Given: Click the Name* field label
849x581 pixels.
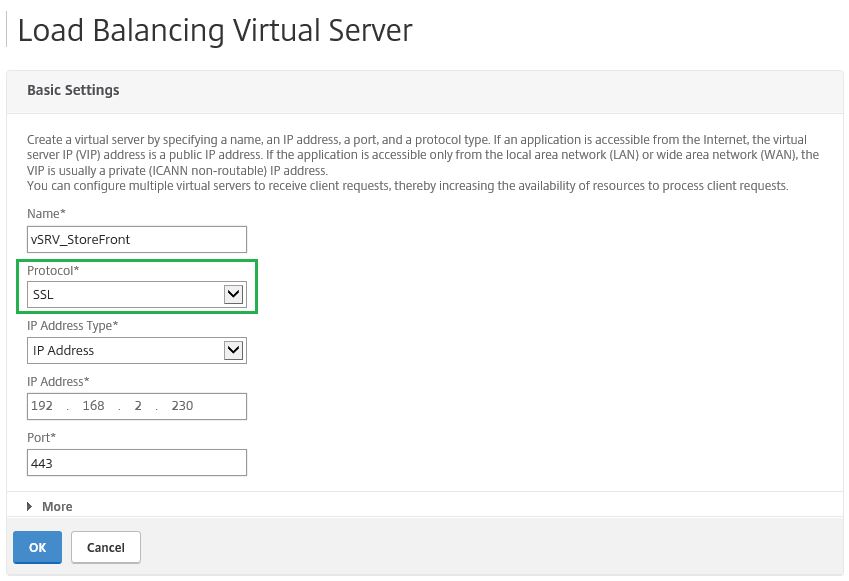Looking at the screenshot, I should (x=46, y=213).
